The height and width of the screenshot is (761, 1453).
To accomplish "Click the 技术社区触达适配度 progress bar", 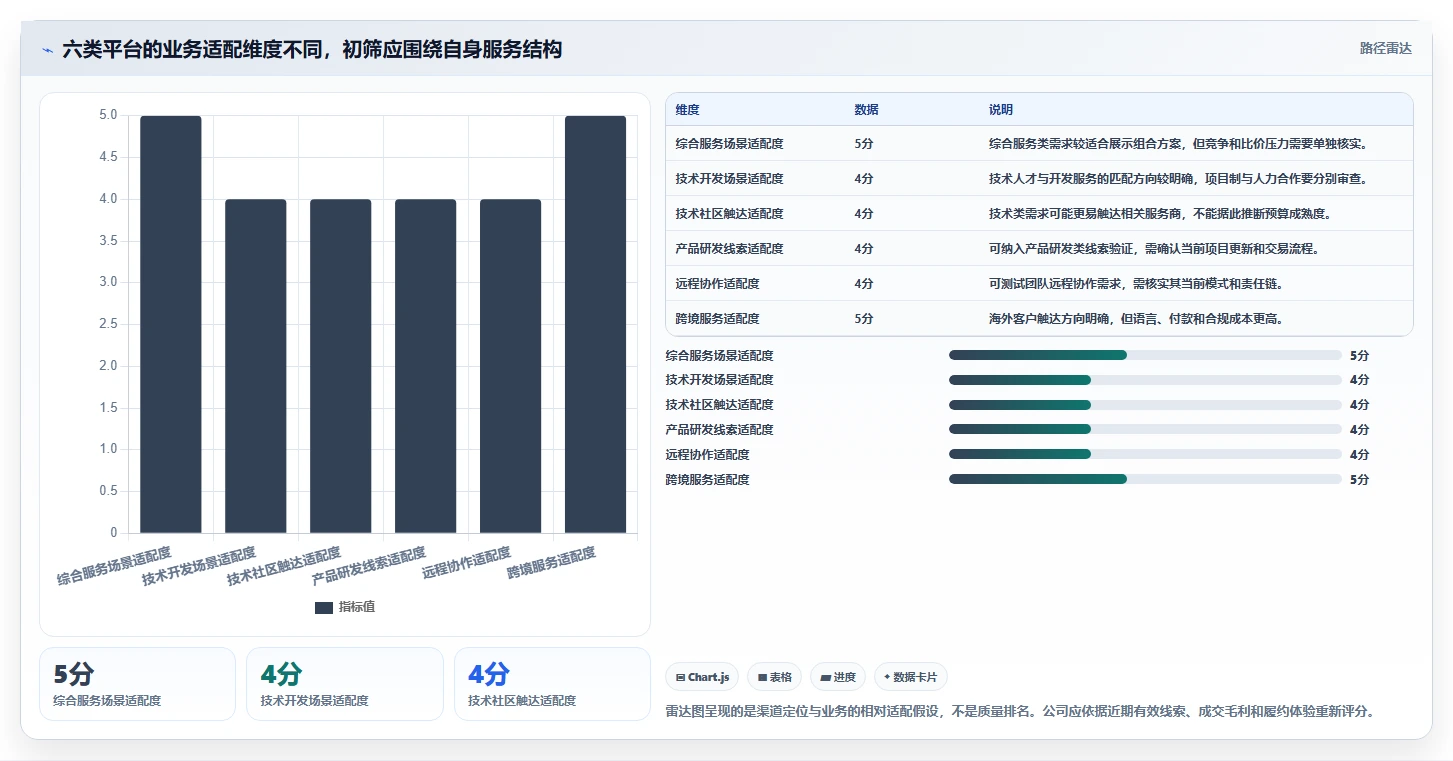I will [1145, 405].
